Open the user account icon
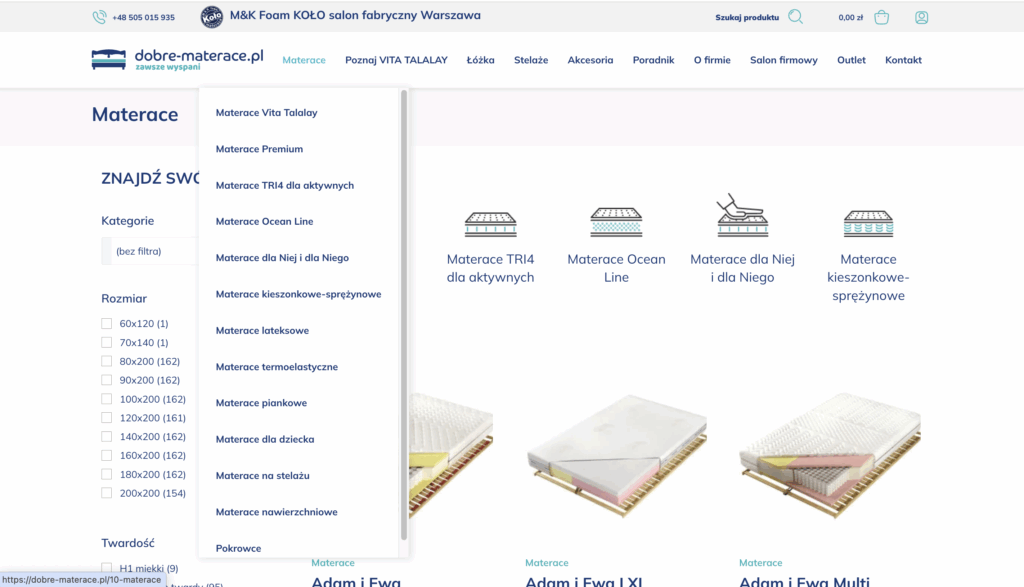The width and height of the screenshot is (1024, 587). (x=921, y=17)
